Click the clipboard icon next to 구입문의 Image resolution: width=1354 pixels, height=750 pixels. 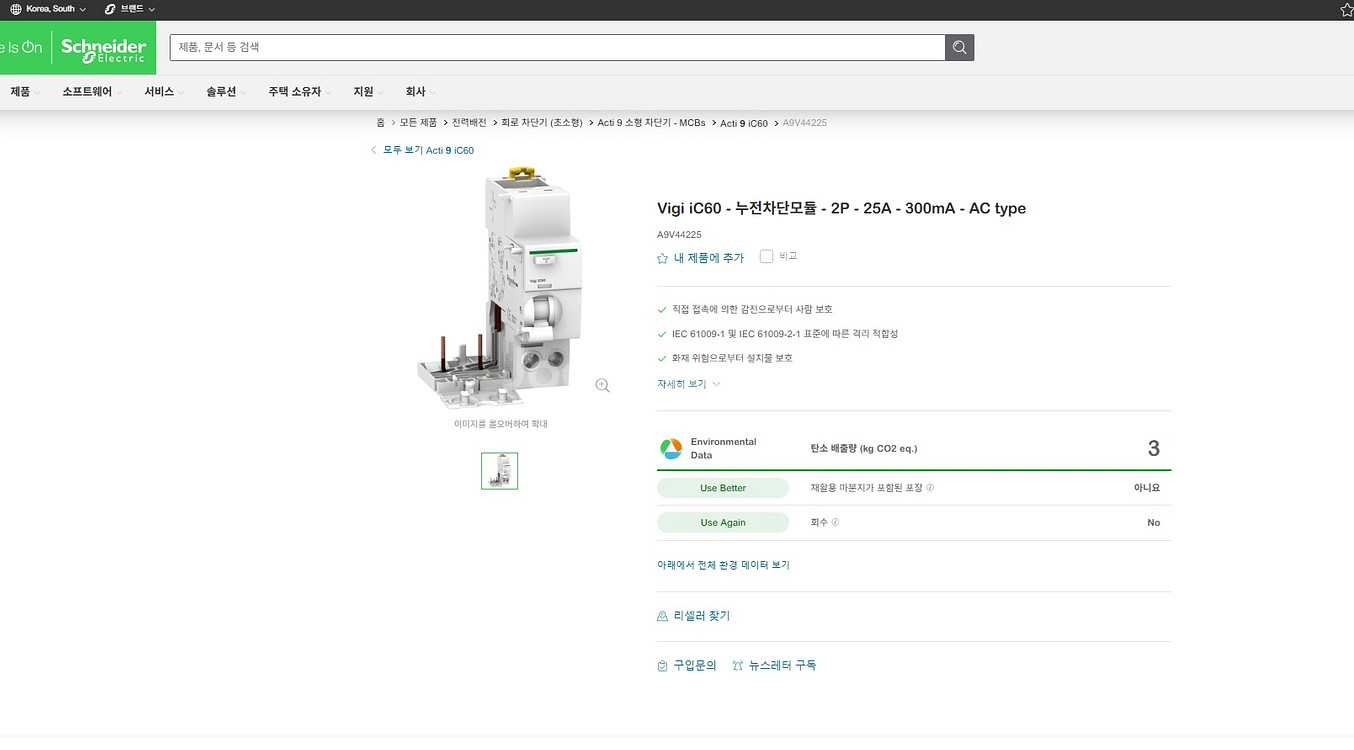[662, 665]
